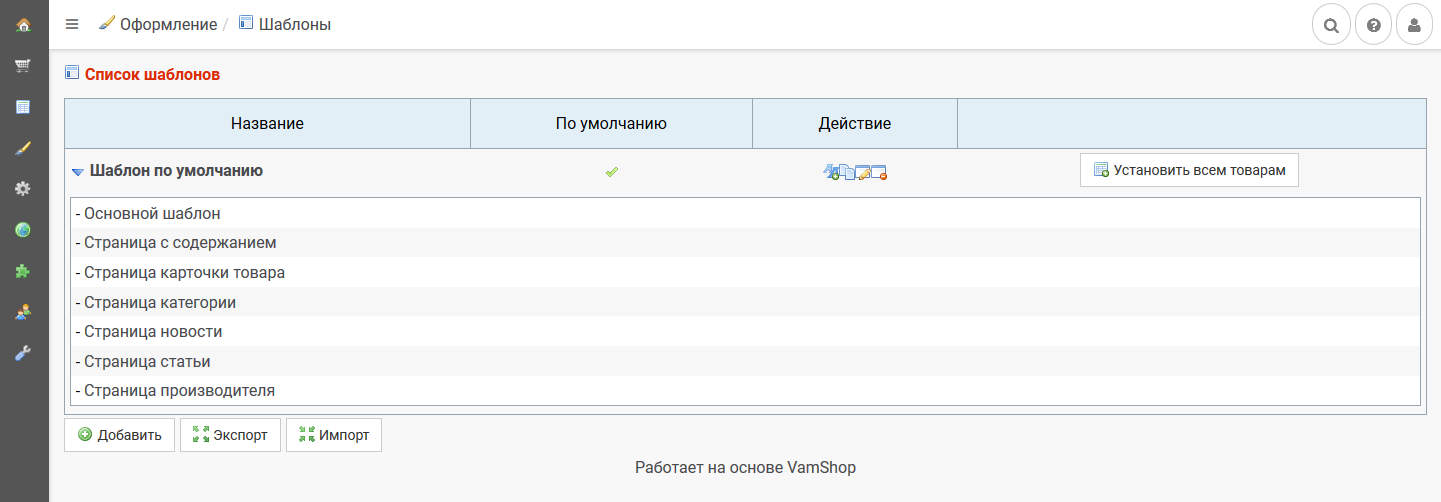The image size is (1441, 502).
Task: Open the help question-mark button
Action: click(1373, 25)
